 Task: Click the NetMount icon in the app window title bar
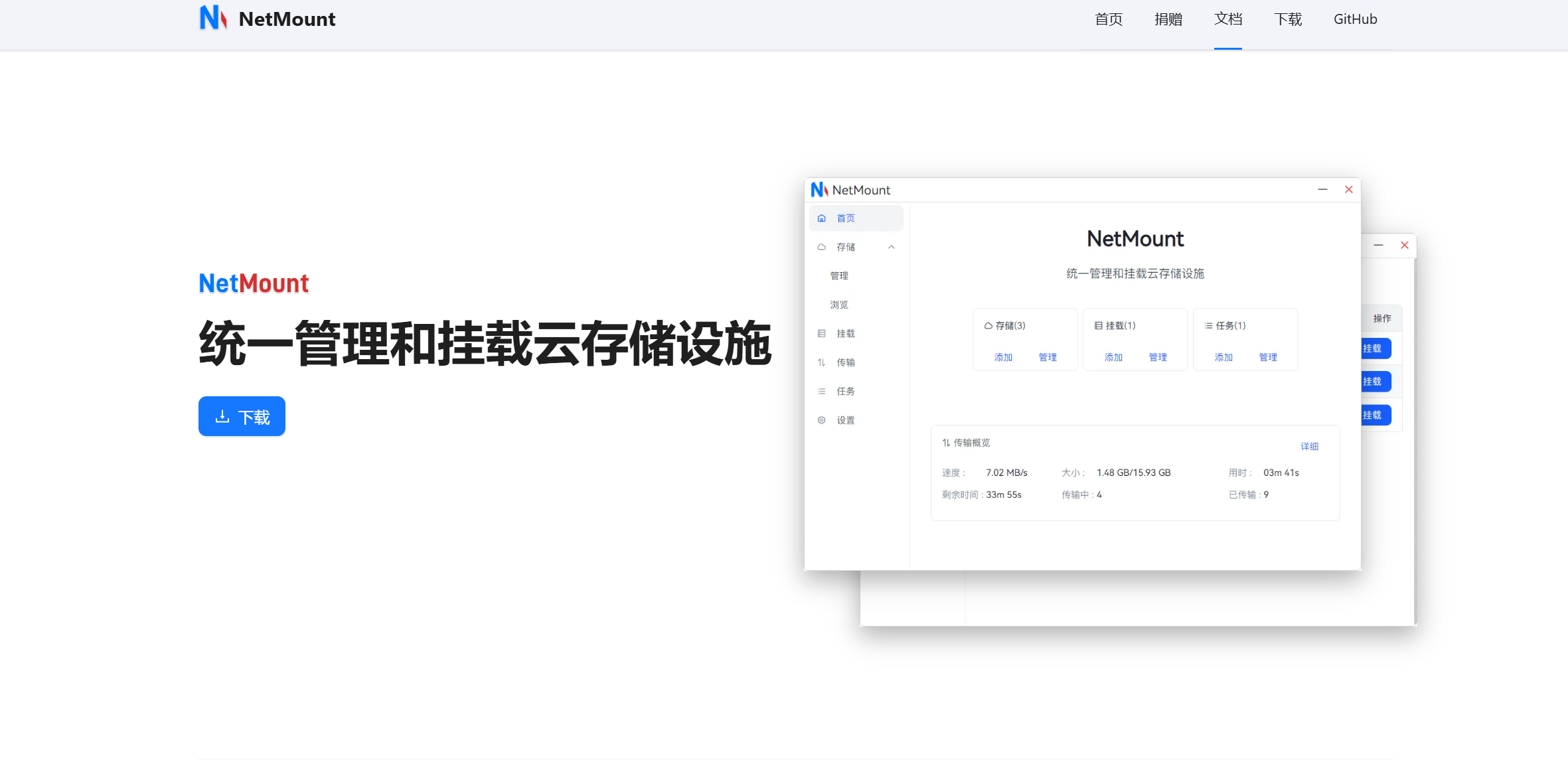tap(819, 190)
